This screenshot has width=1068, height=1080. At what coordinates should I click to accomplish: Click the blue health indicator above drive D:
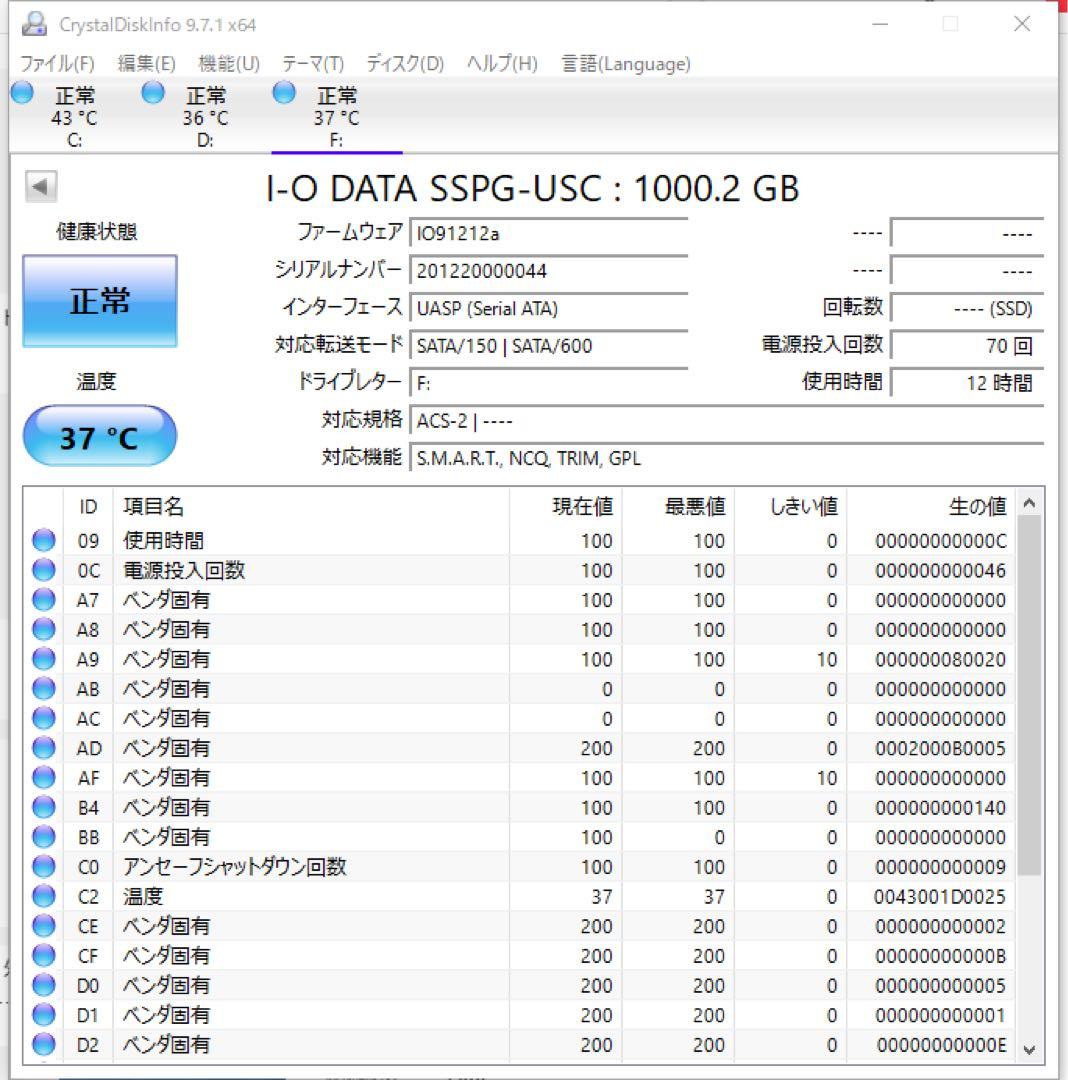[x=152, y=92]
